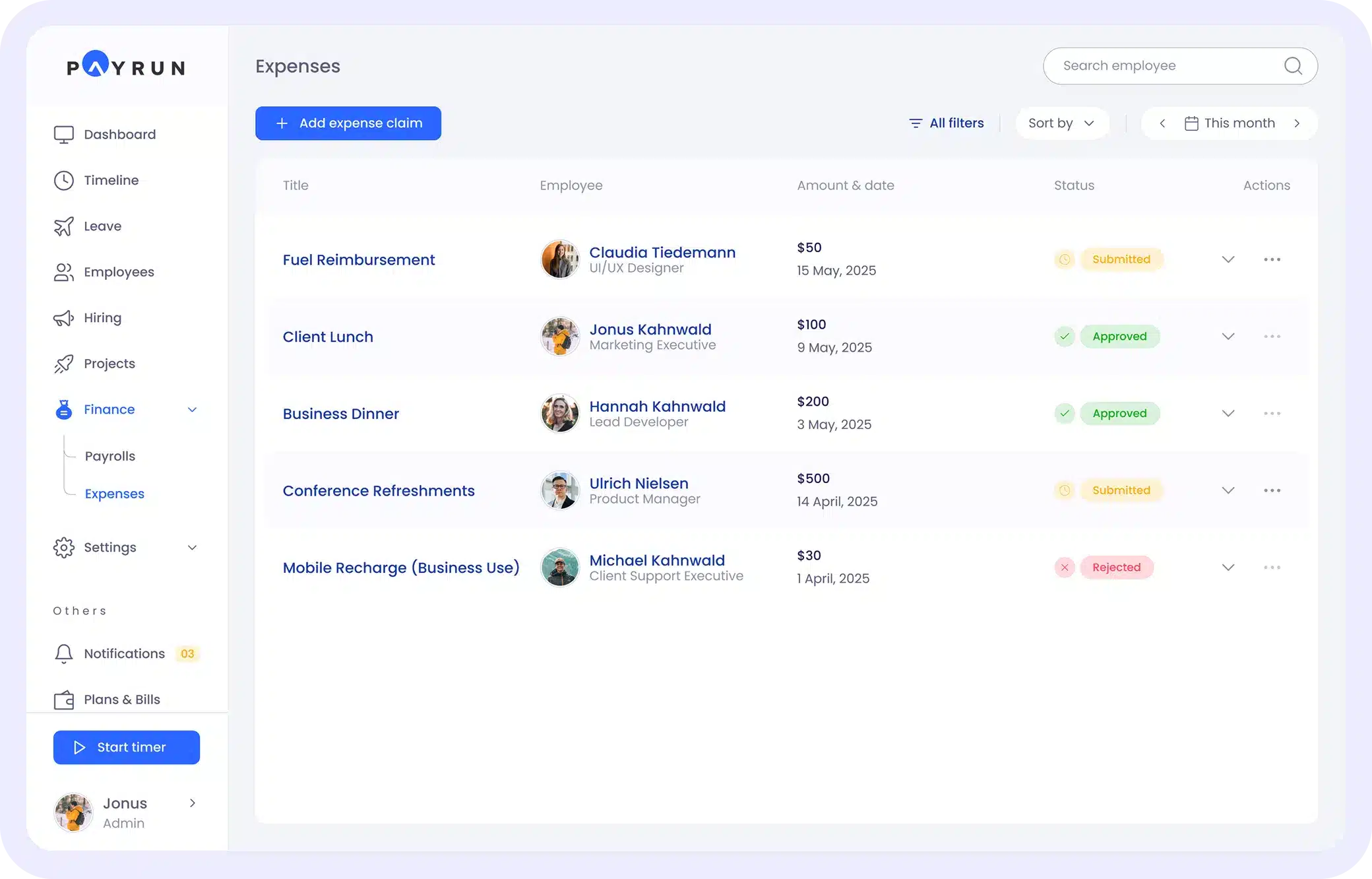The height and width of the screenshot is (879, 1372).
Task: Collapse the Finance section chevron
Action: point(192,409)
